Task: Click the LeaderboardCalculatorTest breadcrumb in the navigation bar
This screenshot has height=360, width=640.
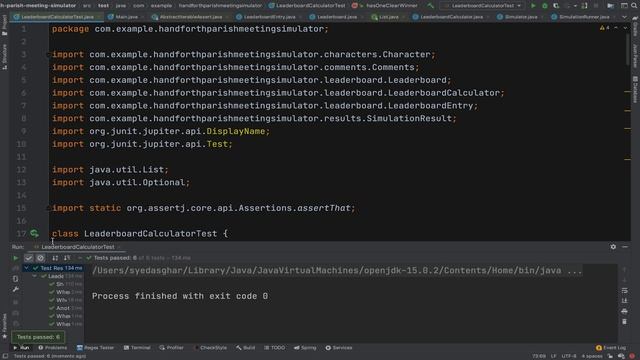Action: tap(307, 6)
